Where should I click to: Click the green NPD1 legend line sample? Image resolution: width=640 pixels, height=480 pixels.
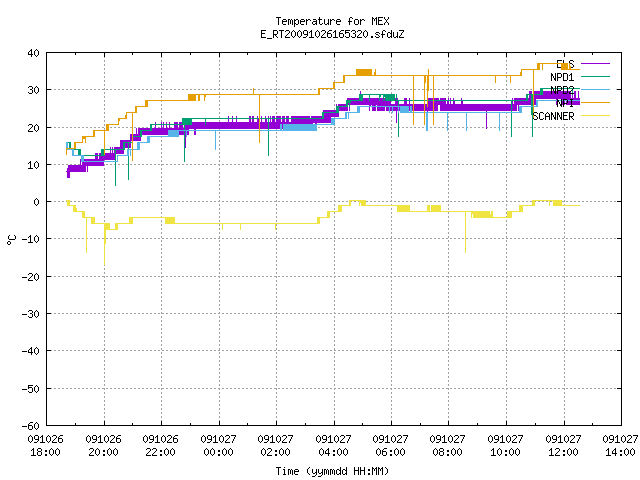595,76
